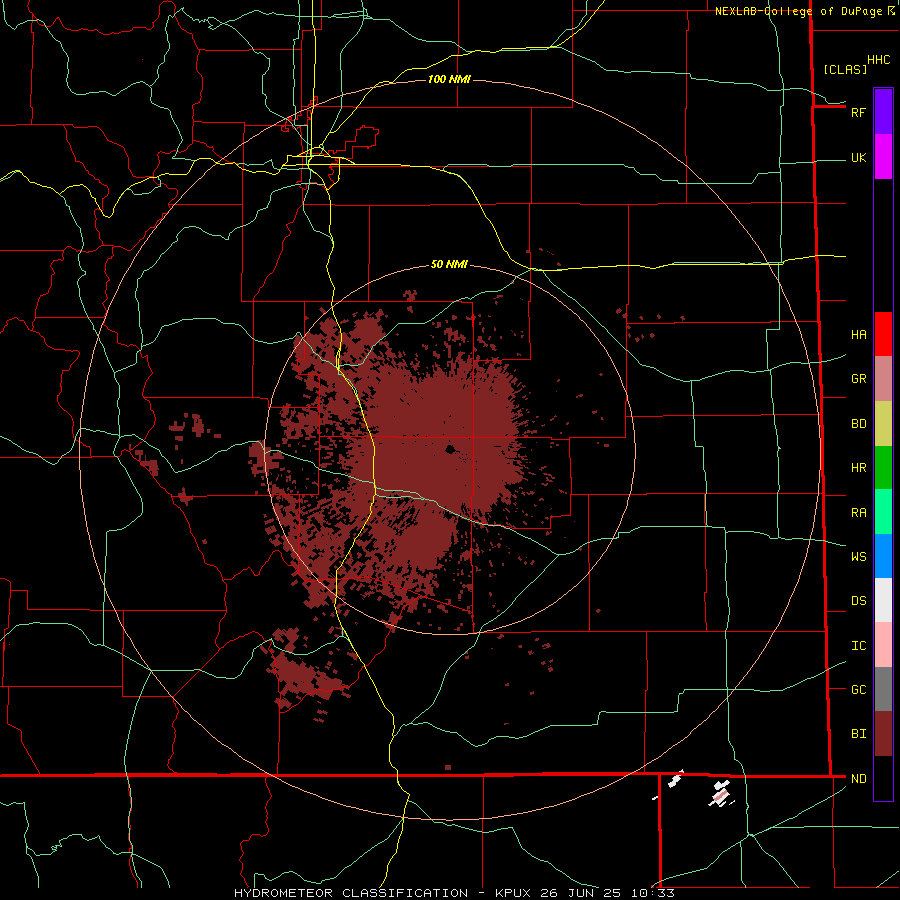Click the HHC product label
Screen dimensions: 900x900
[x=878, y=60]
